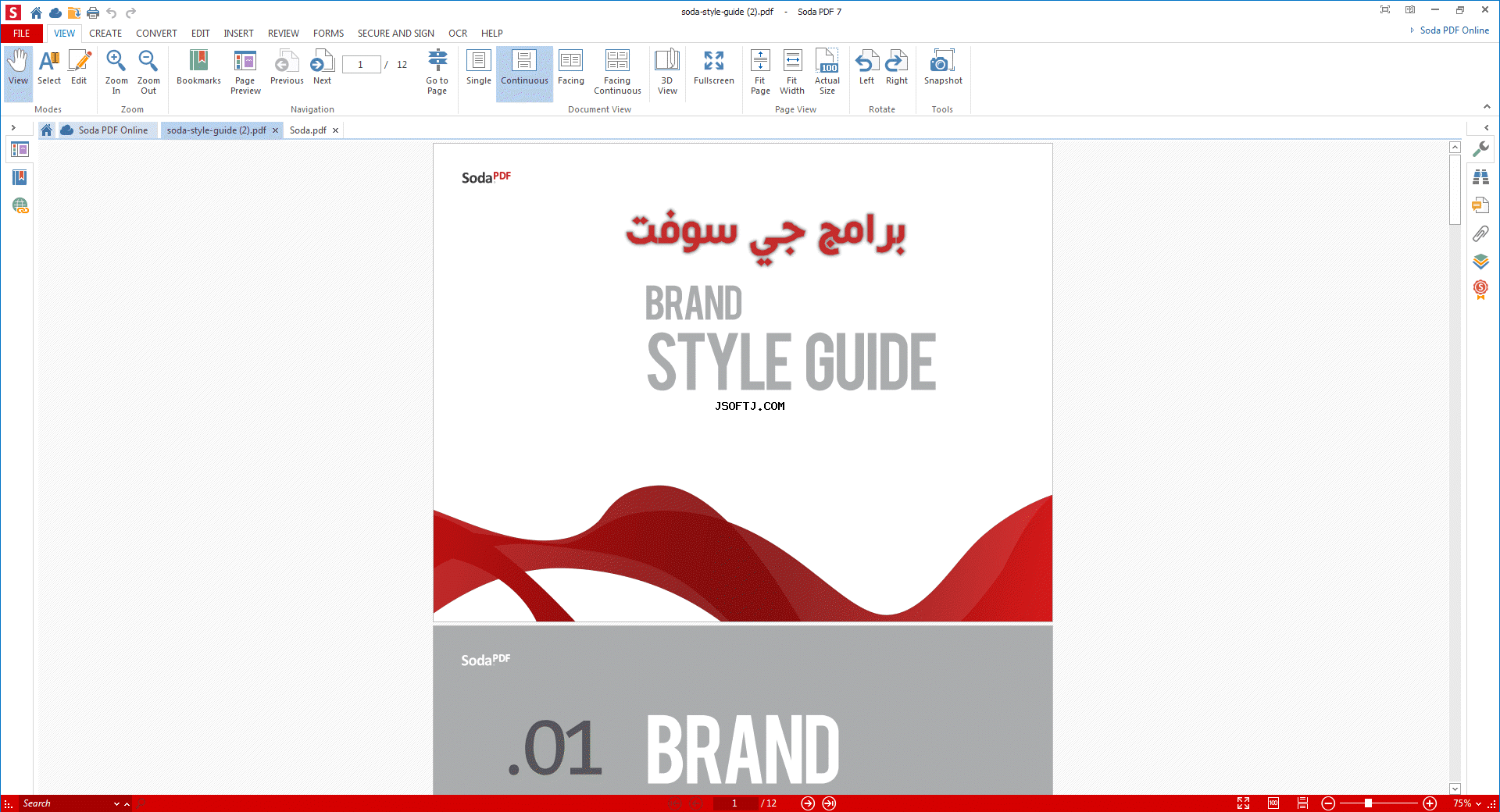
Task: Open page thumbnails sidebar panel
Action: click(x=20, y=149)
